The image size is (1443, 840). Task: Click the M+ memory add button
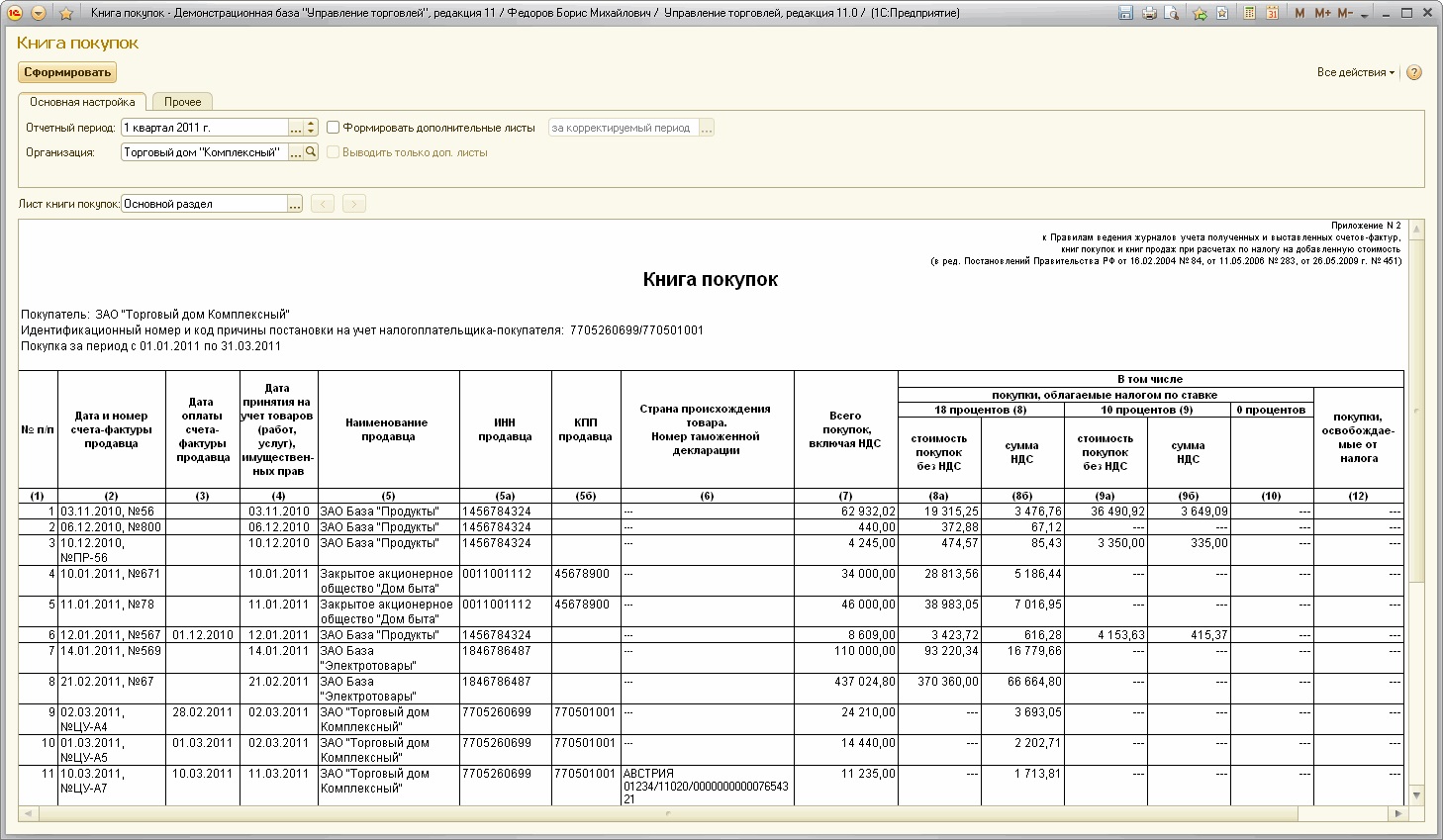(x=1322, y=13)
